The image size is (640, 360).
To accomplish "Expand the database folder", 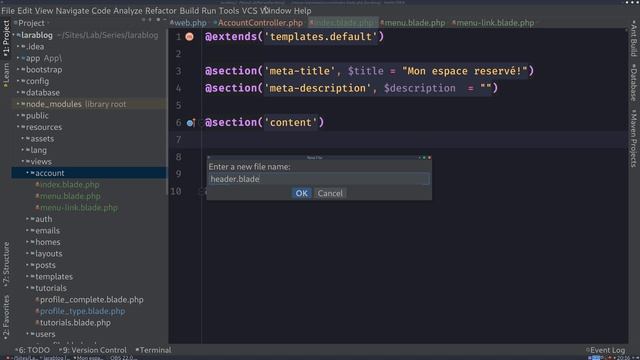I will pyautogui.click(x=18, y=93).
